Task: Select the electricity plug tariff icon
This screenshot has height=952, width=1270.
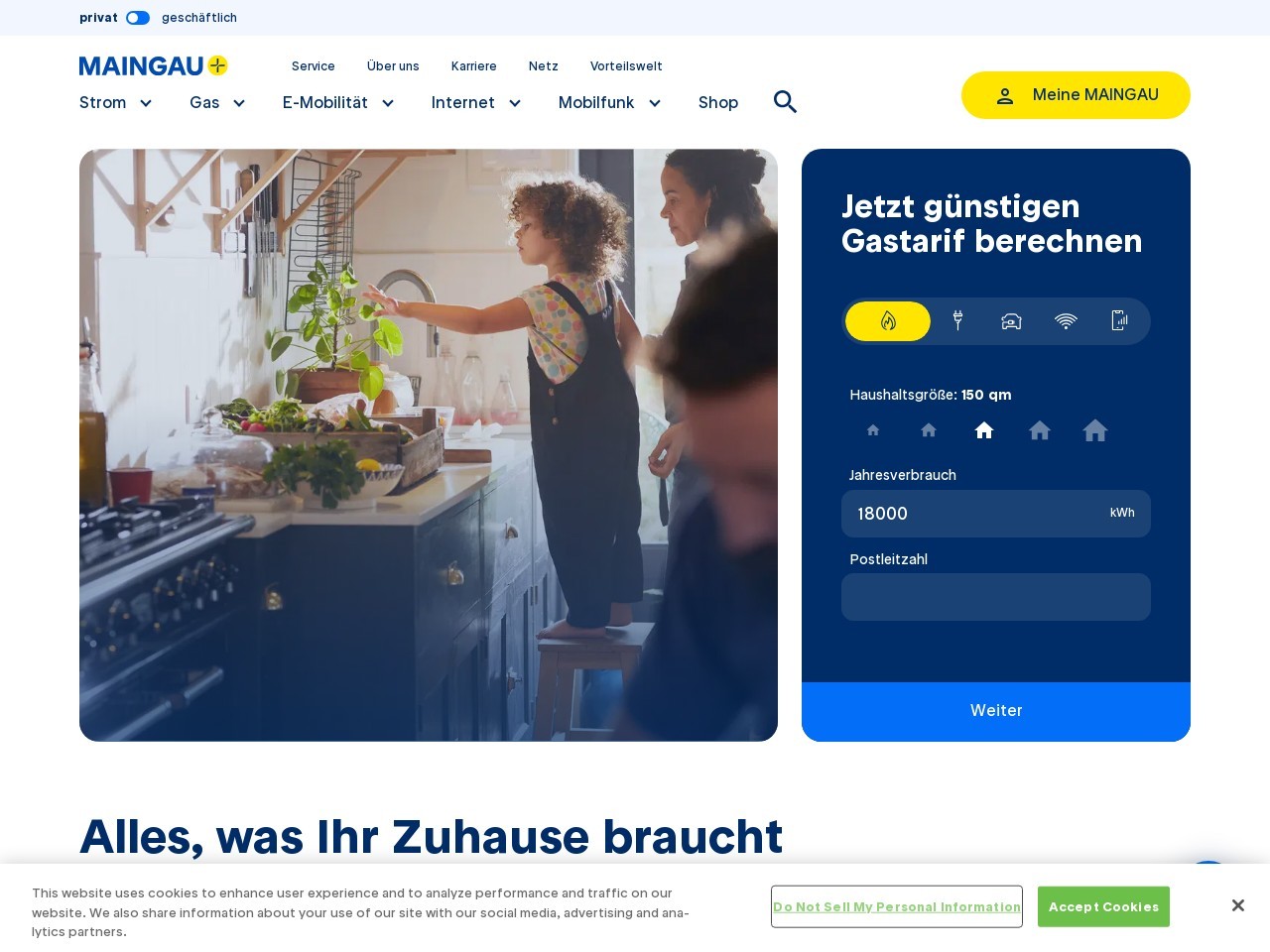Action: [957, 320]
